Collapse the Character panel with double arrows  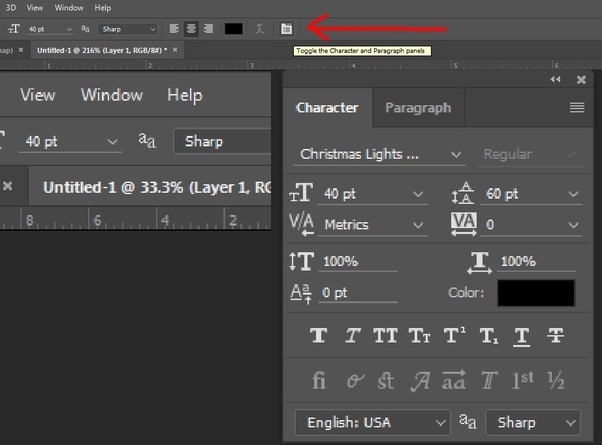click(555, 79)
